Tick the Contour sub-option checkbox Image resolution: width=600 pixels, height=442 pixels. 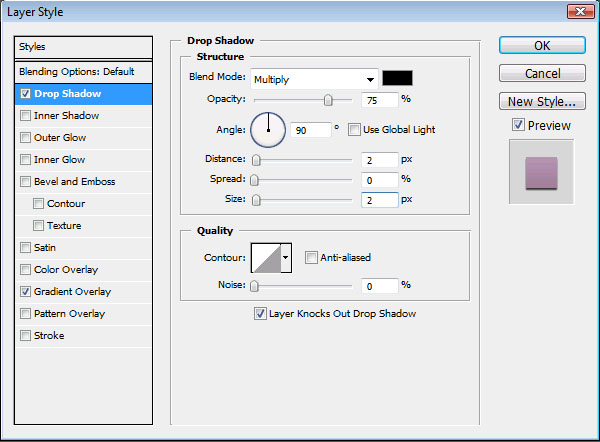point(38,204)
